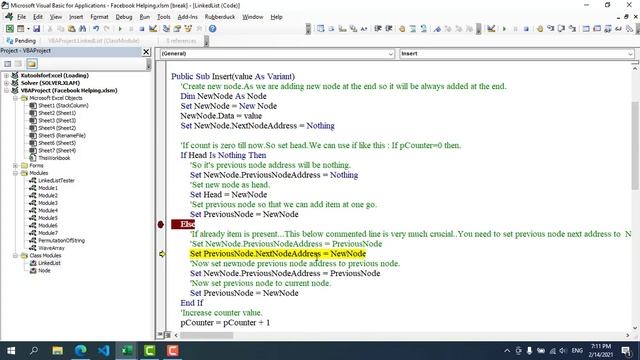The height and width of the screenshot is (360, 640).
Task: Click List Properties/Methods icon in Edit toolbar
Action: point(321,29)
